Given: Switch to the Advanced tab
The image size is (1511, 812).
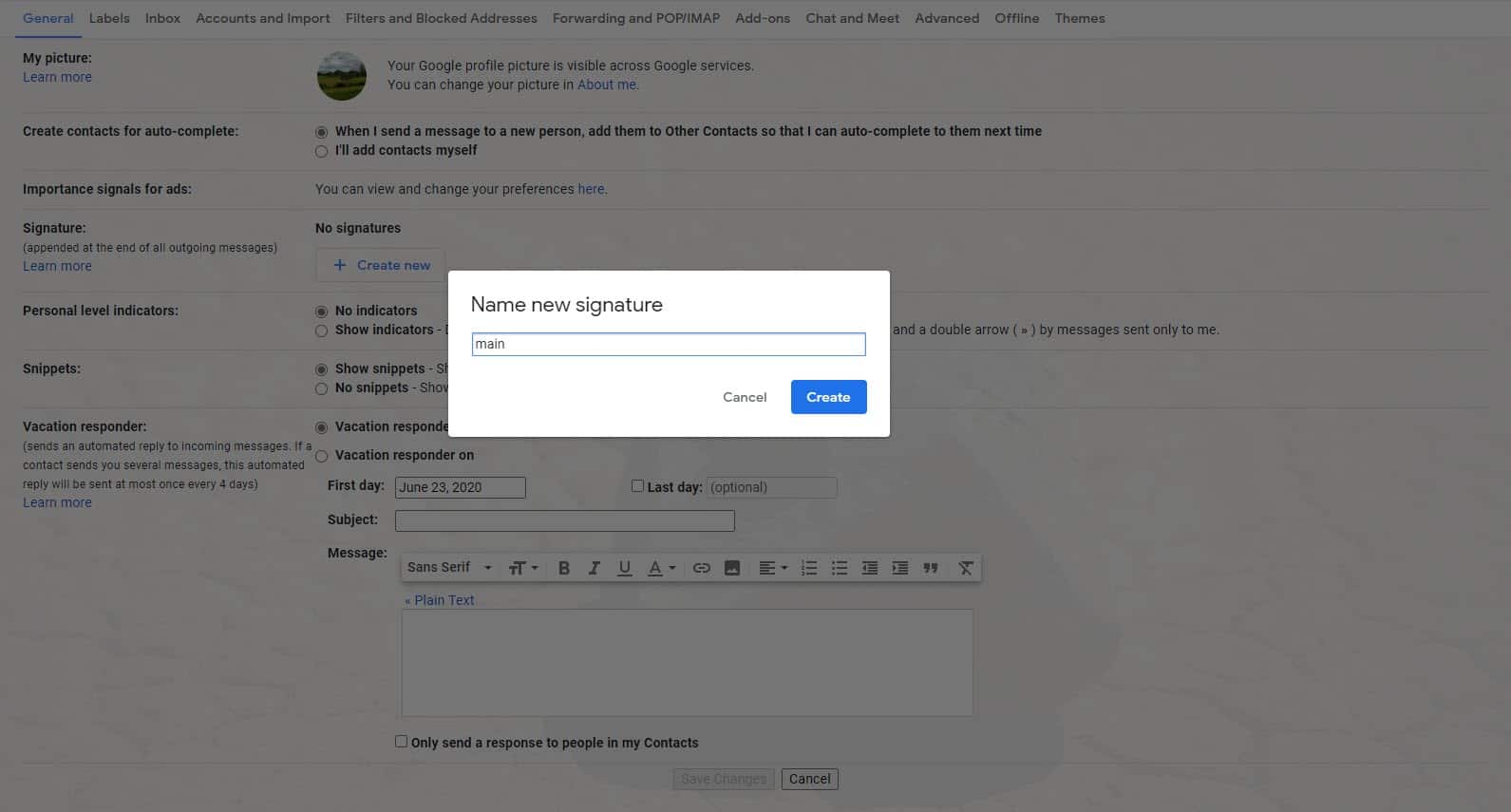Looking at the screenshot, I should point(947,18).
